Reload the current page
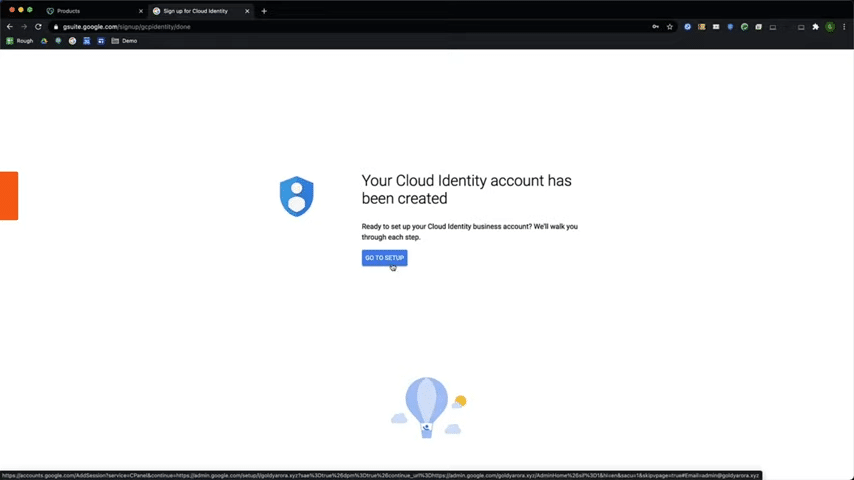 [38, 27]
